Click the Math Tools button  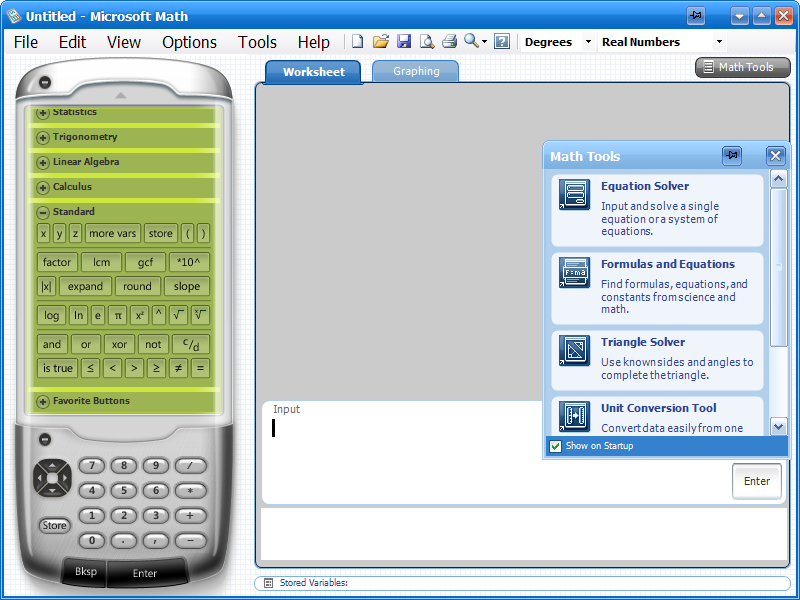point(743,67)
